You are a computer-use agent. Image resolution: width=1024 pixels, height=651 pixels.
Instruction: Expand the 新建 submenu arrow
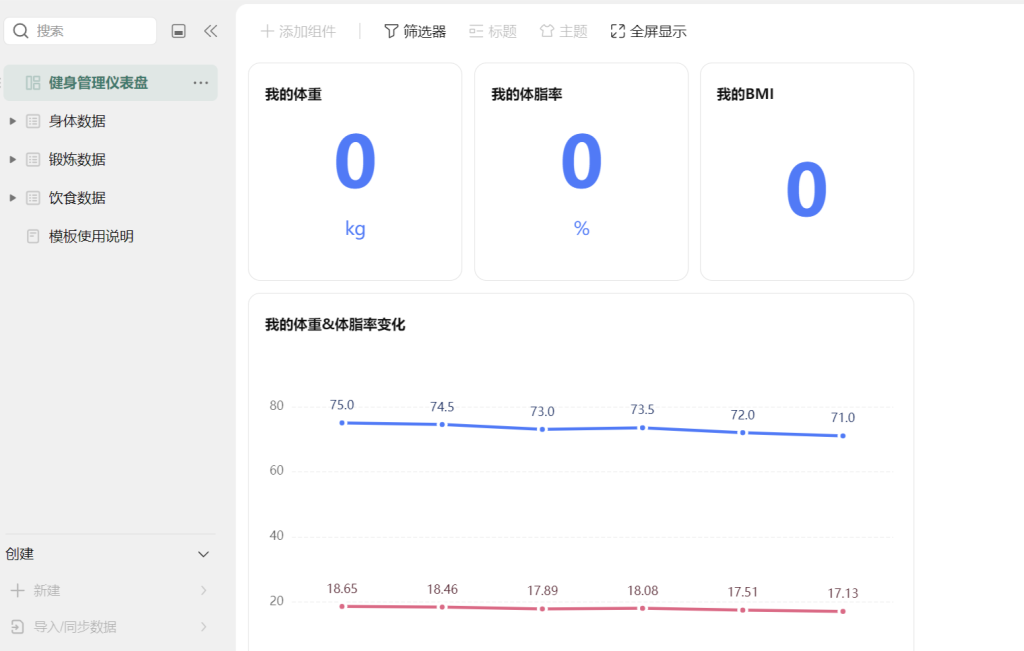tap(203, 590)
